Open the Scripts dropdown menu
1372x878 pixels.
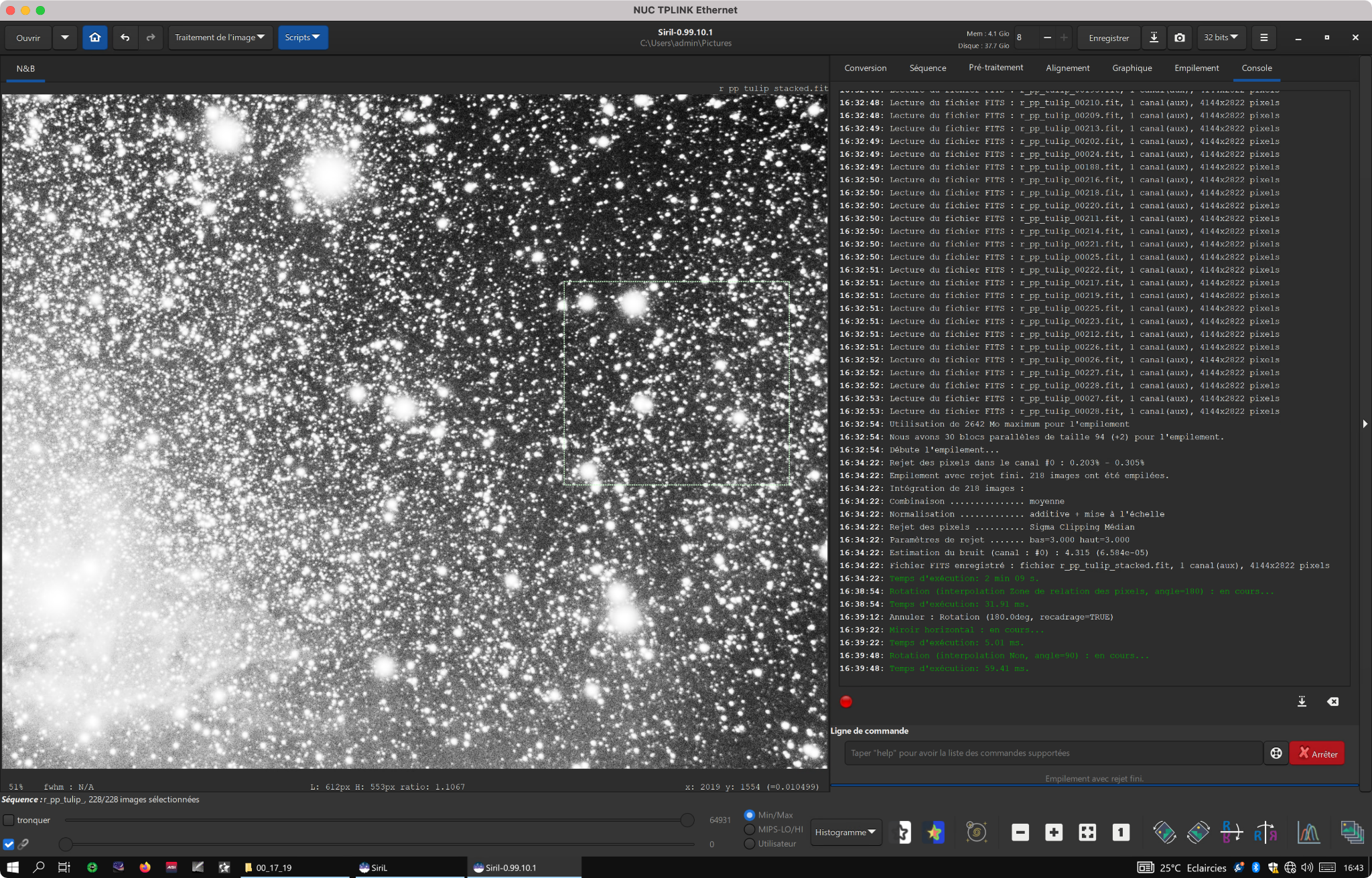click(303, 38)
